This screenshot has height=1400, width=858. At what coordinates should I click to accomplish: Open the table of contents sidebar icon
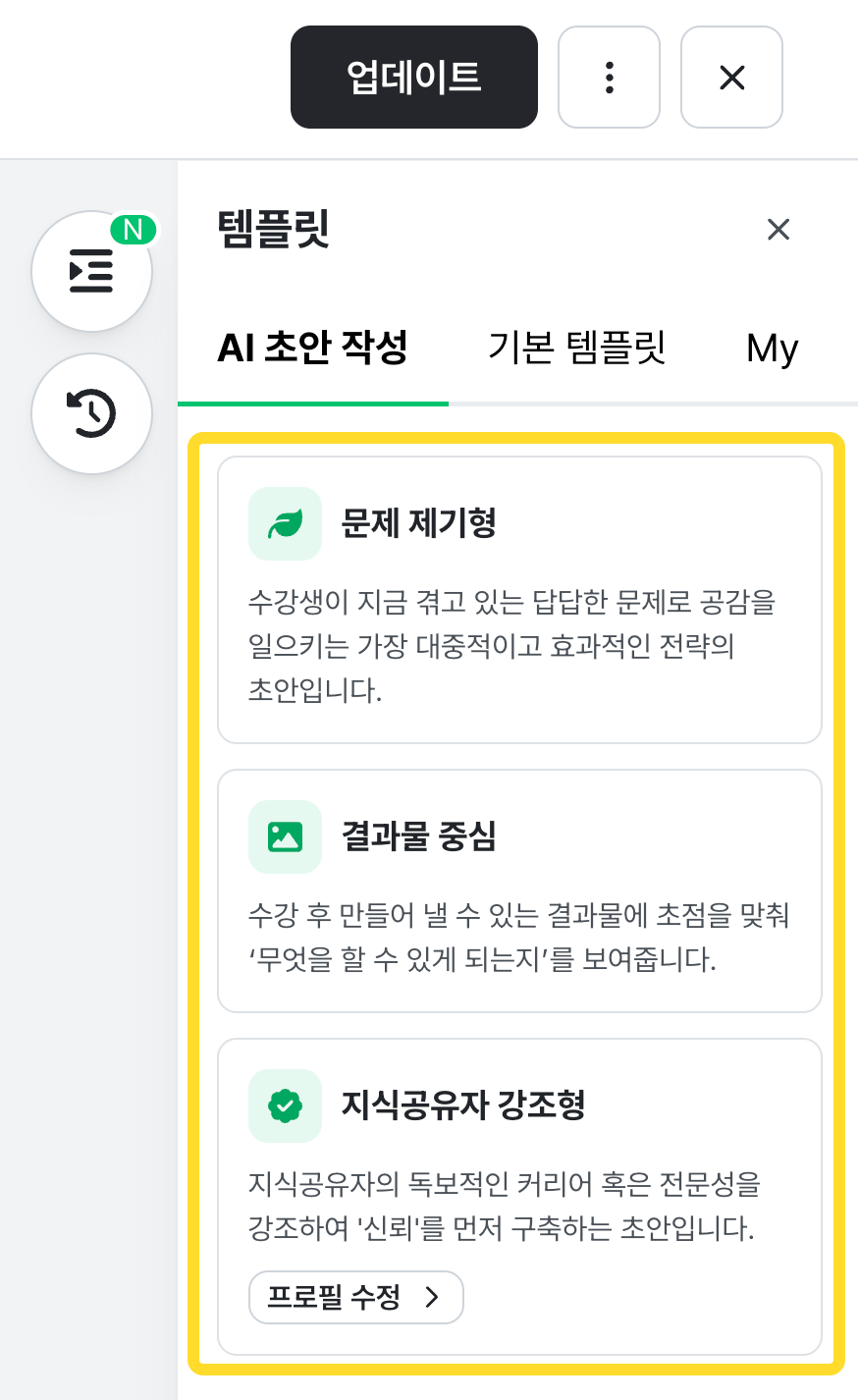(x=91, y=271)
